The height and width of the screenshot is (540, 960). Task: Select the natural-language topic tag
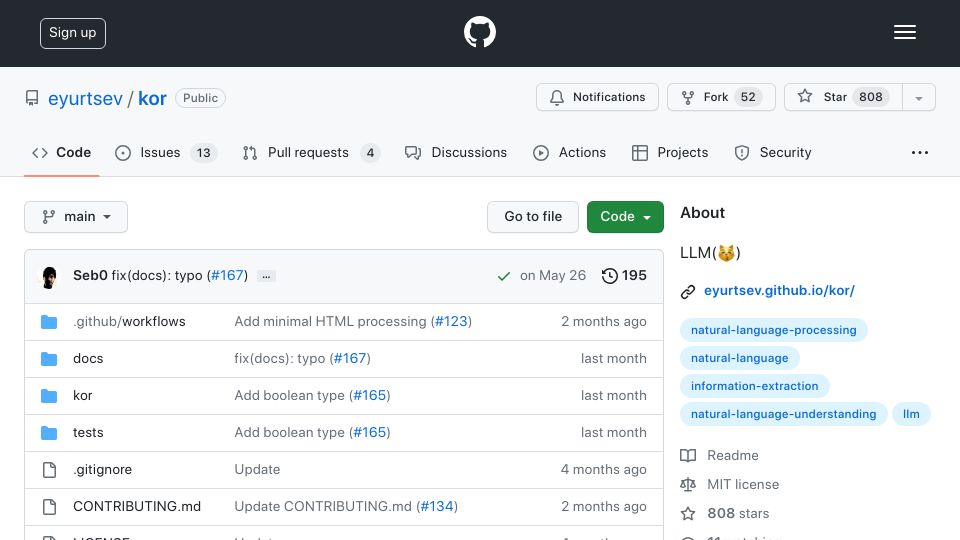[x=740, y=358]
